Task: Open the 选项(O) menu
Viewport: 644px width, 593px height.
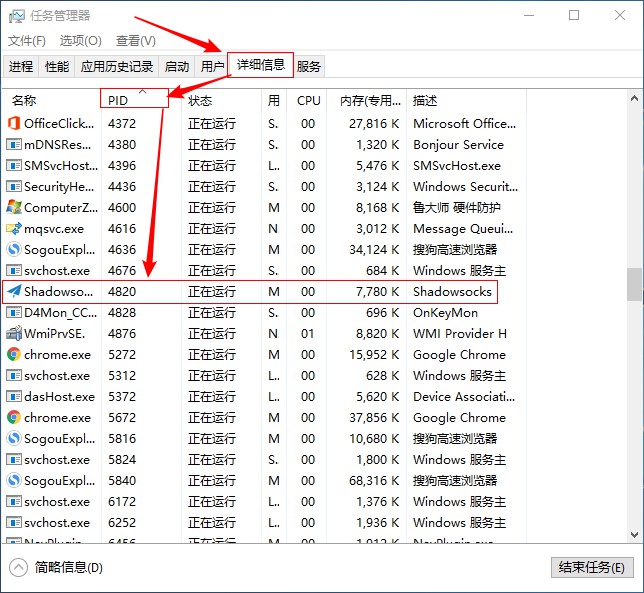Action: [80, 41]
